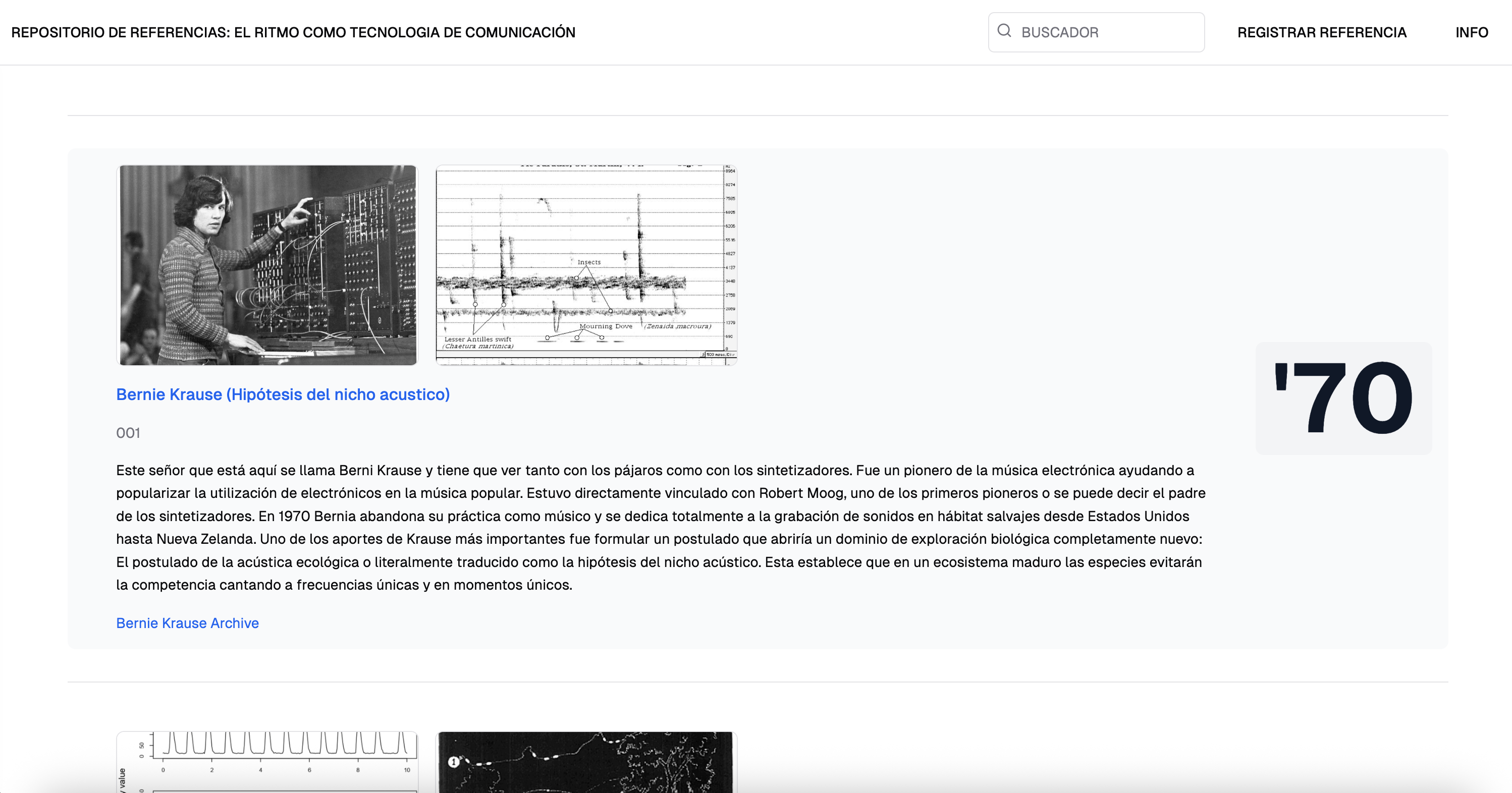
Task: Open Bernie Krause synthesizer photo
Action: pos(267,265)
